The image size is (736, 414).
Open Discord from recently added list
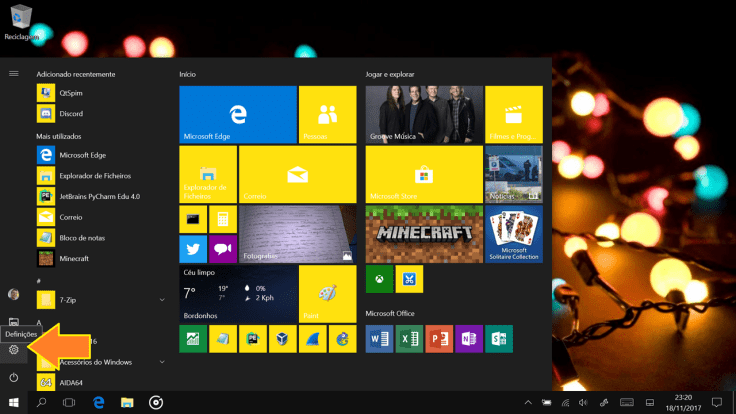(70, 114)
